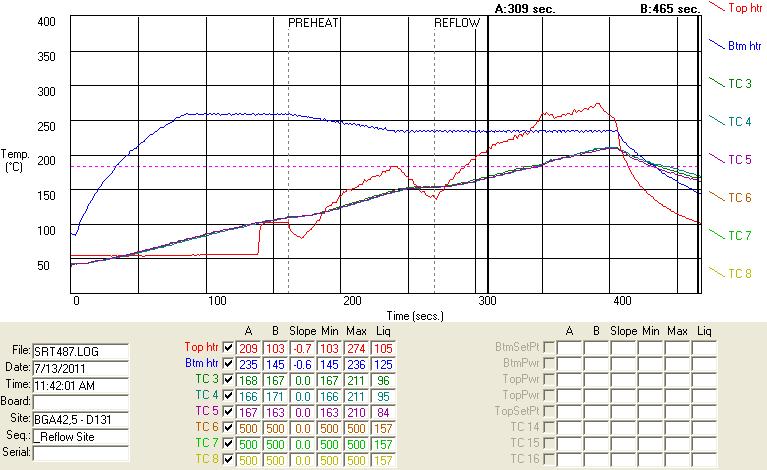Viewport: 767px width, 470px height.
Task: Click the Top htr row label
Action: (x=201, y=347)
